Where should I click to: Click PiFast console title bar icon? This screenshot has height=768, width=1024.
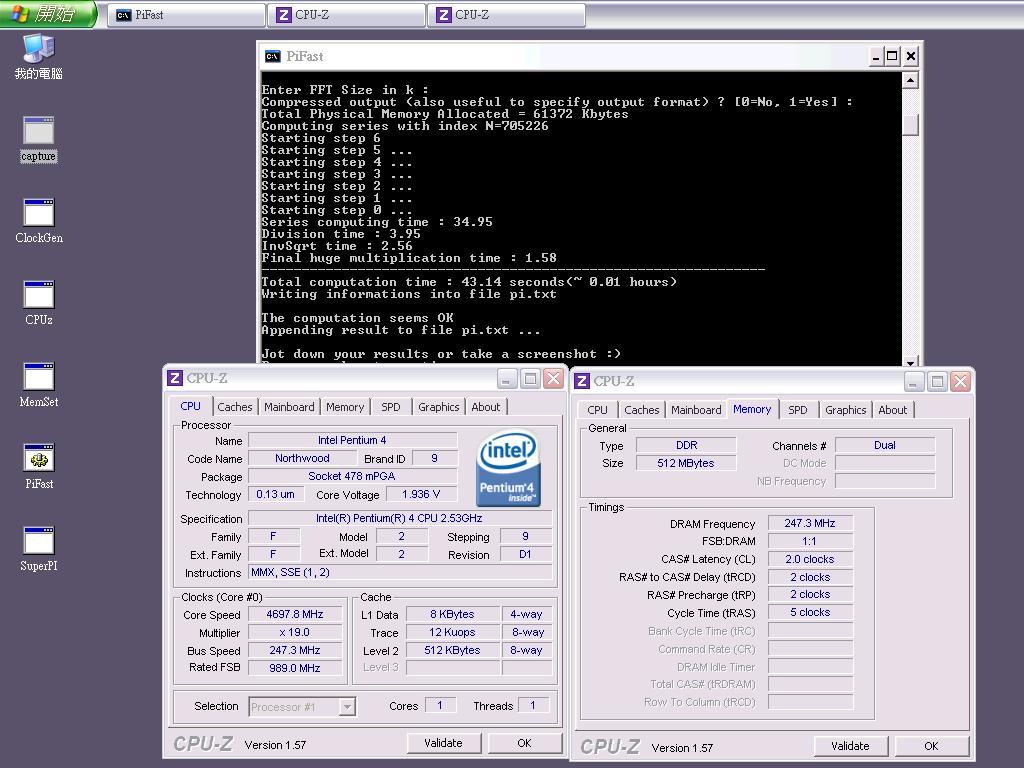272,56
